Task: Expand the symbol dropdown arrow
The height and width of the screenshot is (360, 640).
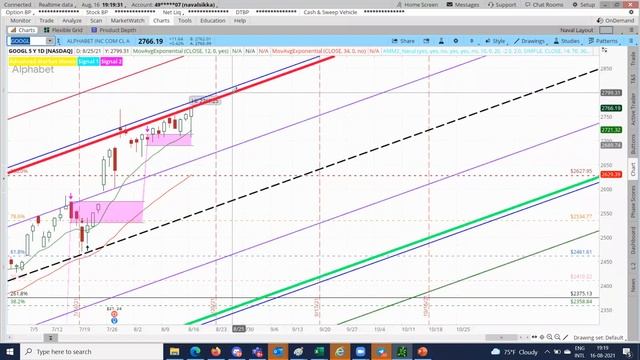Action: tap(50, 41)
